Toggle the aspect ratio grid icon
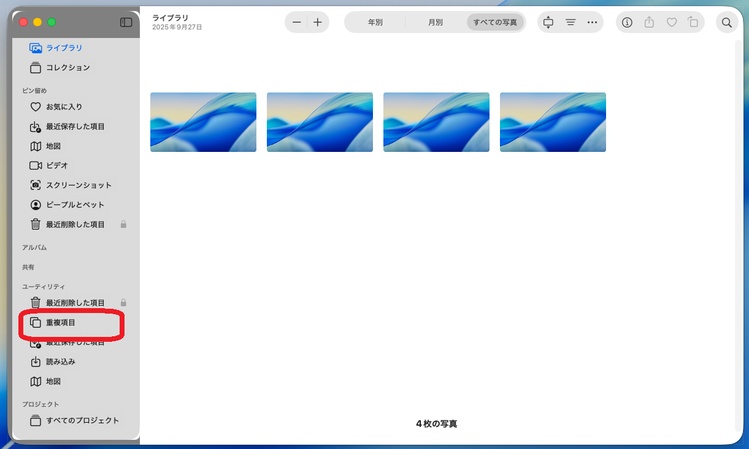749x449 pixels. point(548,22)
